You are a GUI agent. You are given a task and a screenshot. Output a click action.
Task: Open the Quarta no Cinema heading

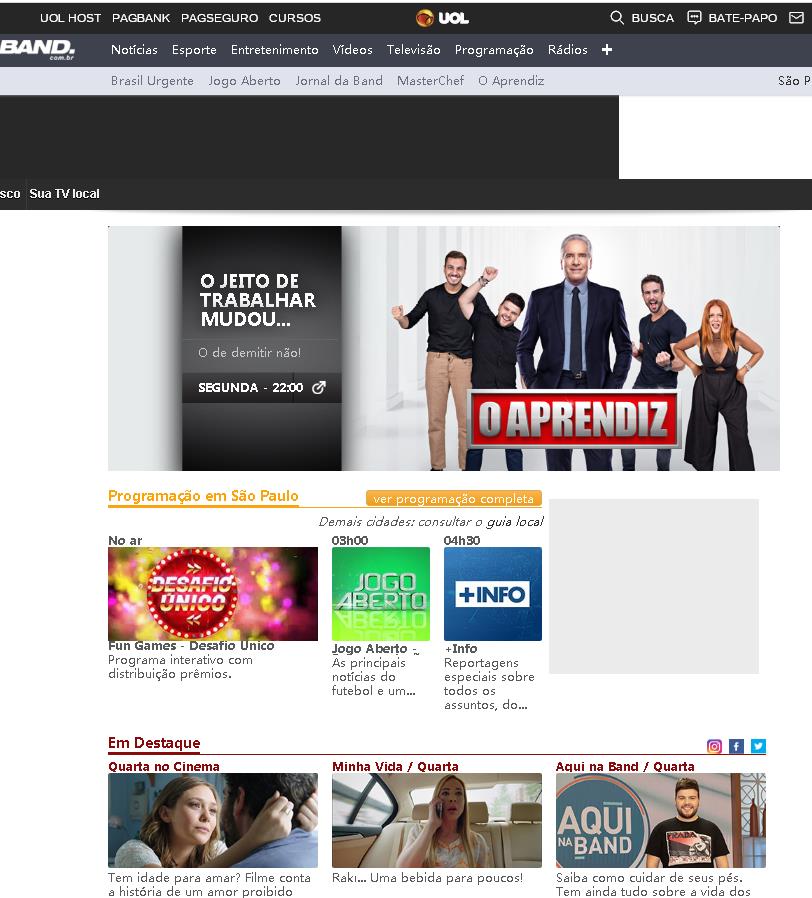[164, 766]
